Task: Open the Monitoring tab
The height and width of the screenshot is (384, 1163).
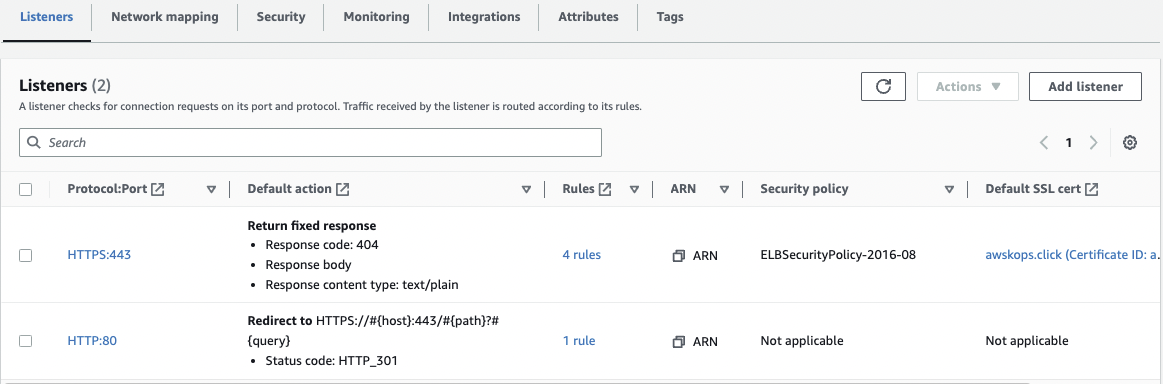Action: pos(376,16)
